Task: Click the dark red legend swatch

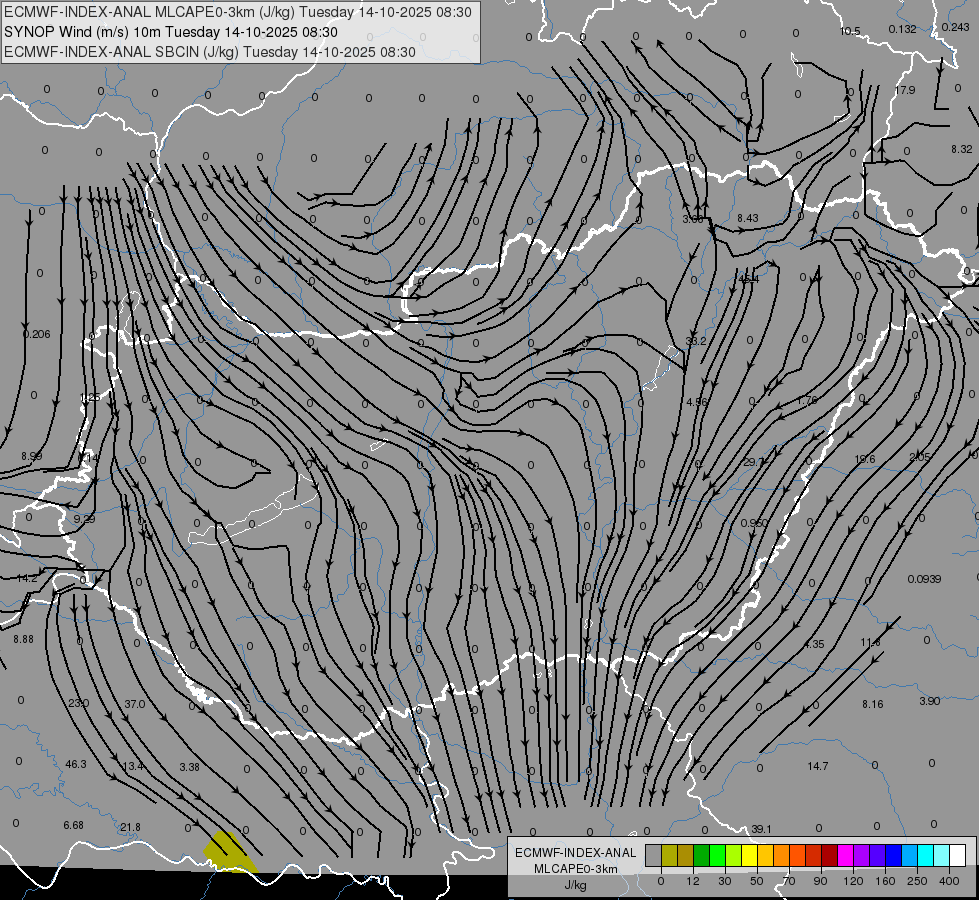Action: click(x=830, y=855)
